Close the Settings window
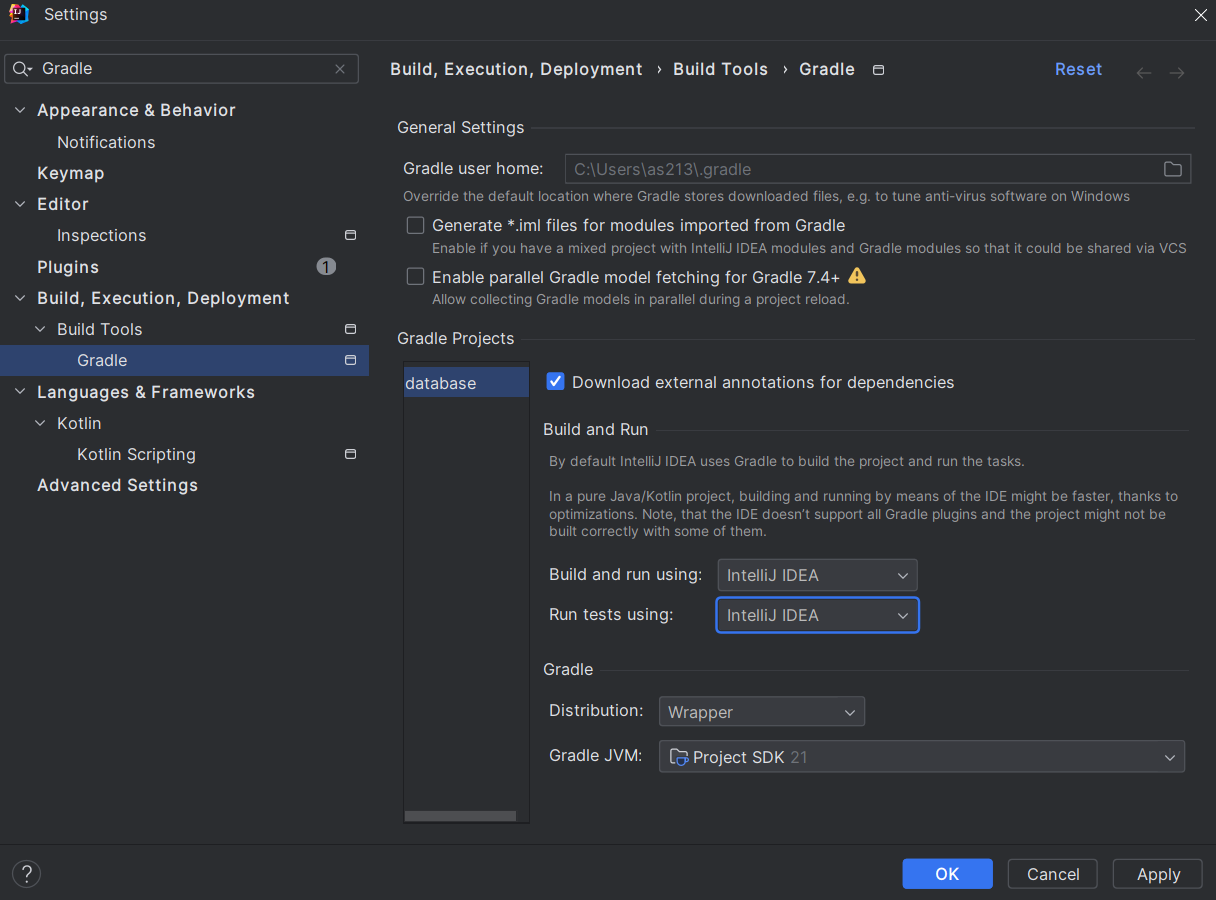 pos(1200,14)
